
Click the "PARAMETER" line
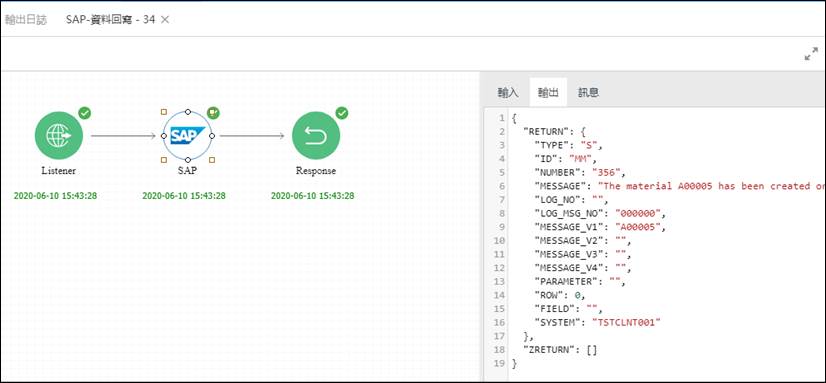click(580, 282)
